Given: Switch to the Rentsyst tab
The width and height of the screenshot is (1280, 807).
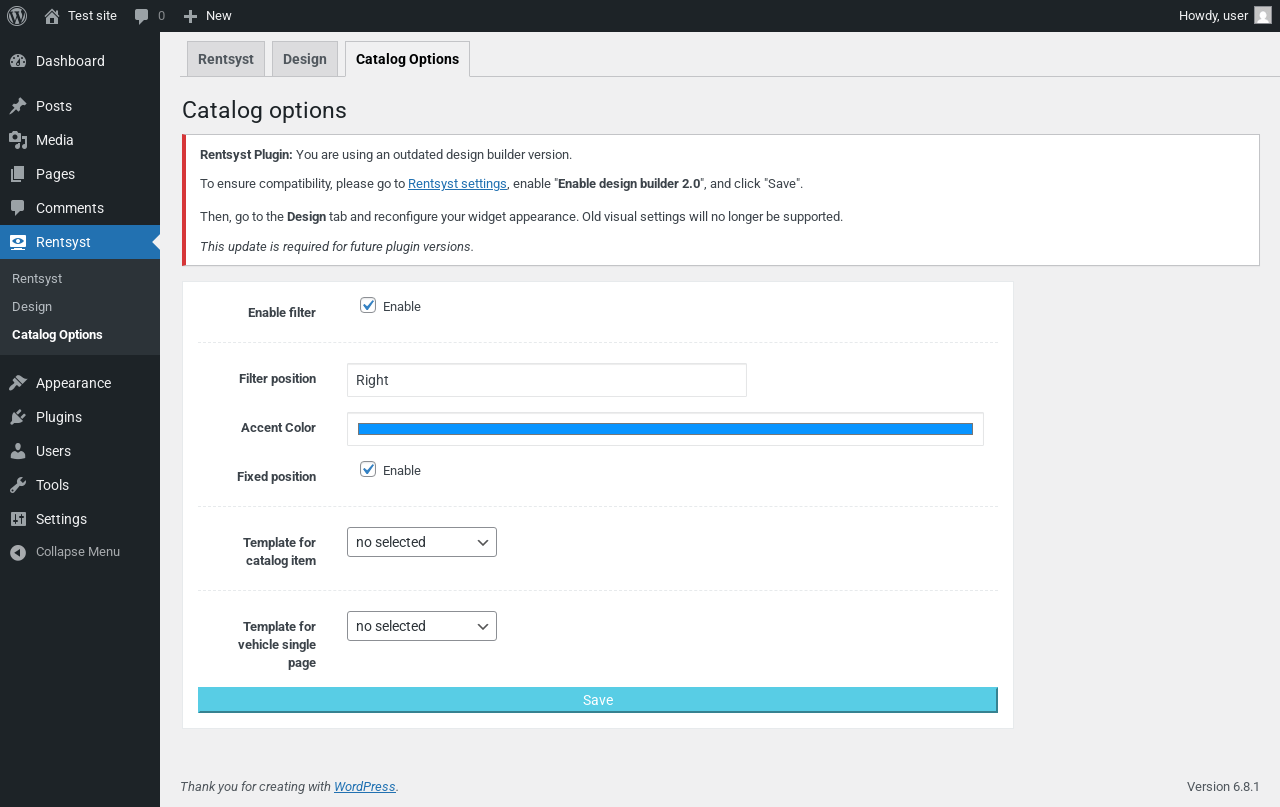Looking at the screenshot, I should 226,59.
